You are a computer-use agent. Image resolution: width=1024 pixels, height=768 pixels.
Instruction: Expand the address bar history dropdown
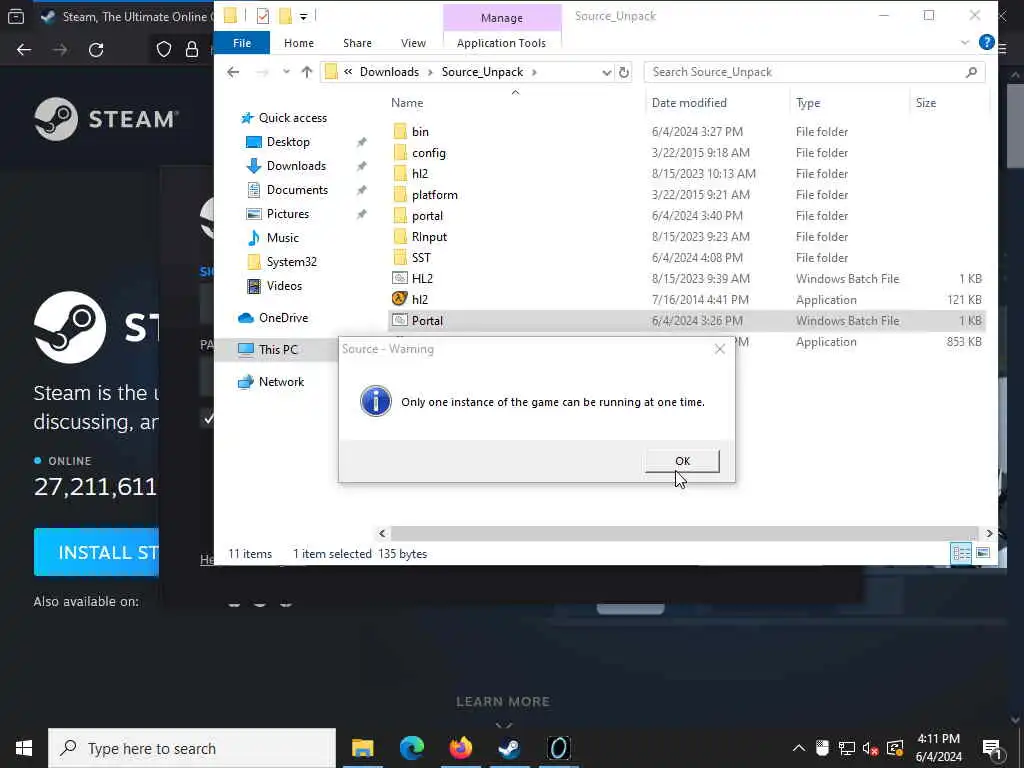point(606,72)
